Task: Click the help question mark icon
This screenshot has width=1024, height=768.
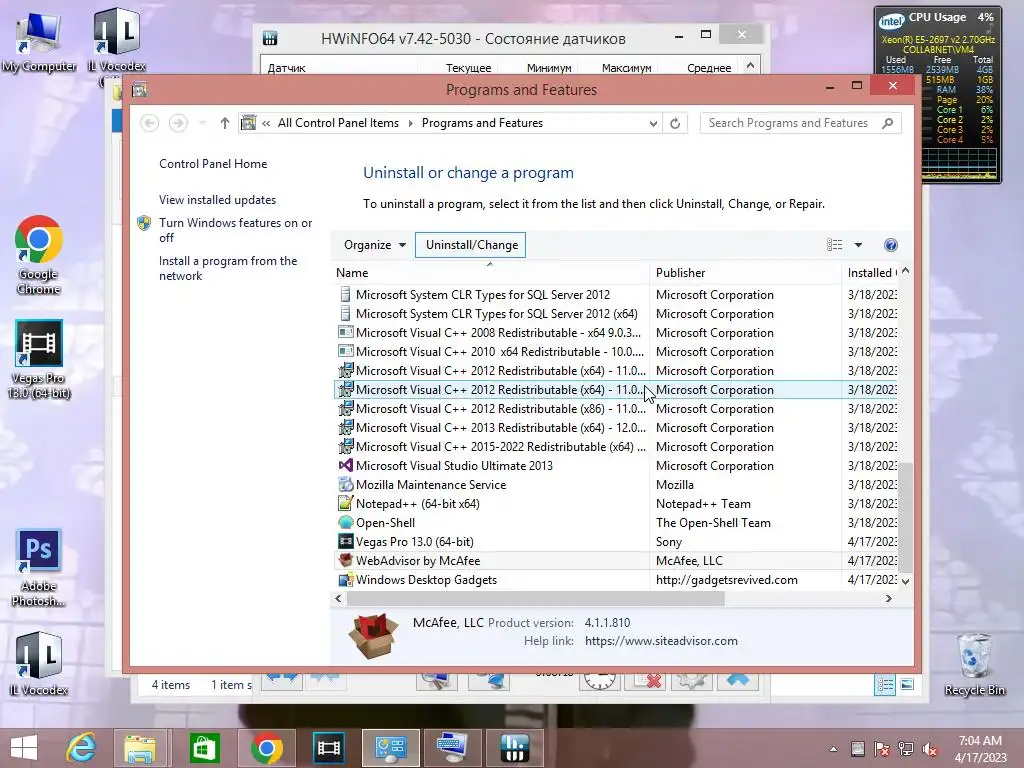Action: pyautogui.click(x=890, y=245)
